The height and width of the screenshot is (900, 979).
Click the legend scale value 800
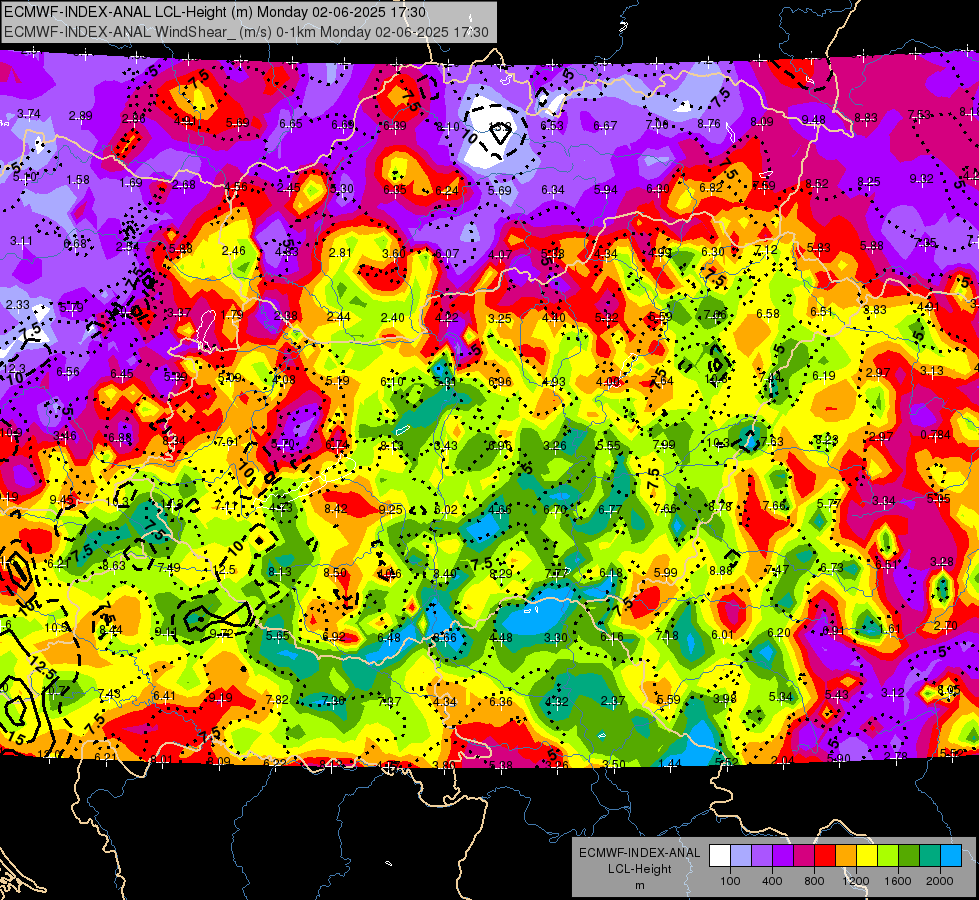(814, 881)
